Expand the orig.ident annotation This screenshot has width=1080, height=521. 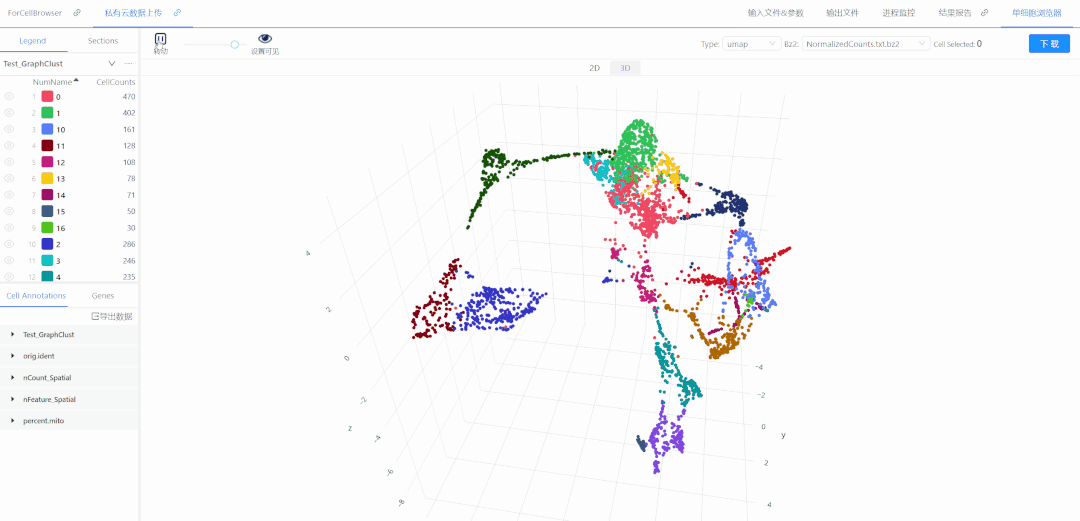click(12, 356)
